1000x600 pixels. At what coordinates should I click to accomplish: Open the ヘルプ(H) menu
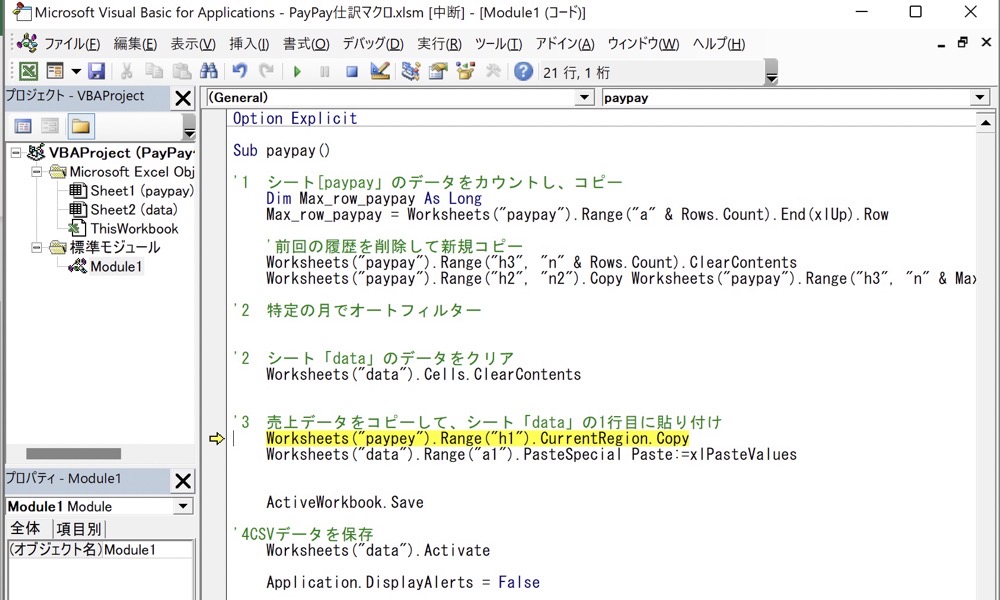[x=719, y=44]
